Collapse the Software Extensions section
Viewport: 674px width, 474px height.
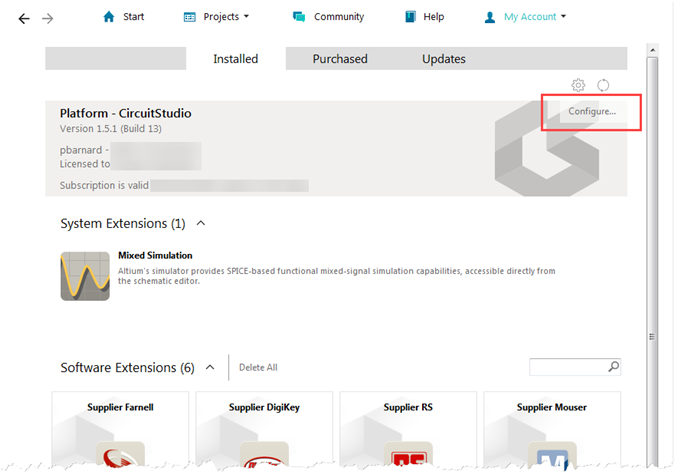(210, 367)
